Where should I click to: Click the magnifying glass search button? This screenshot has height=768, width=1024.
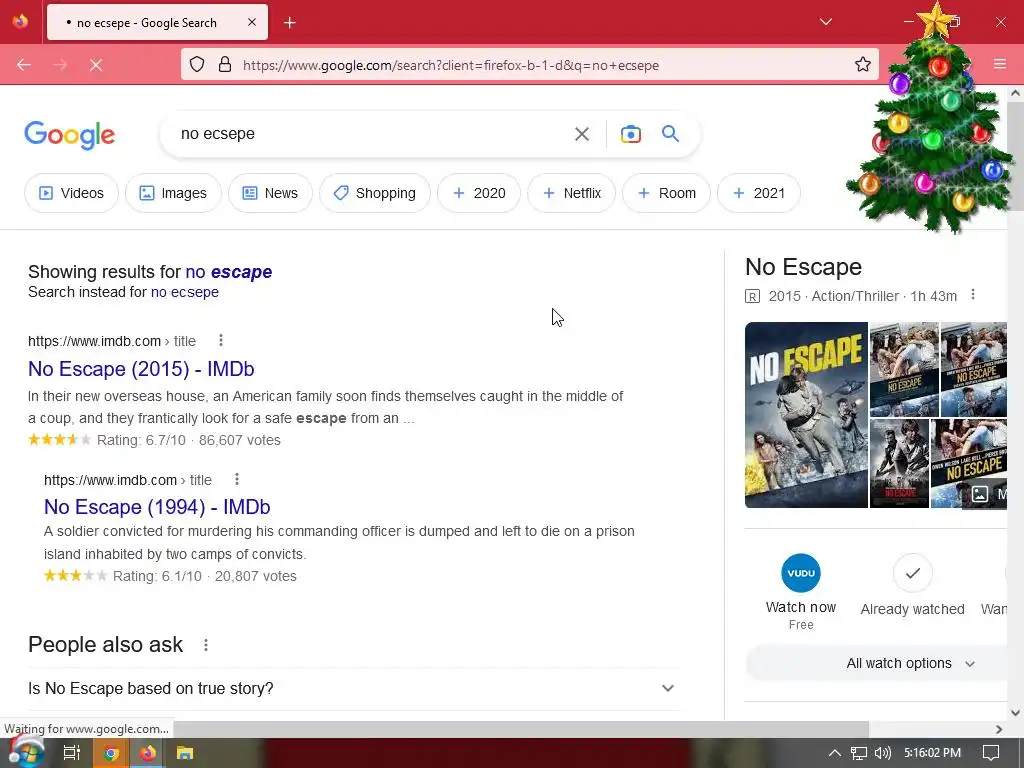670,134
